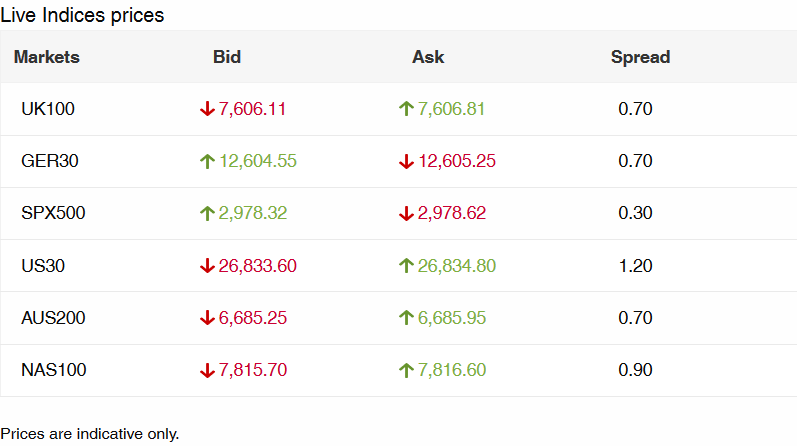
Task: Click the red down arrow beside GER30 ask
Action: (x=406, y=161)
